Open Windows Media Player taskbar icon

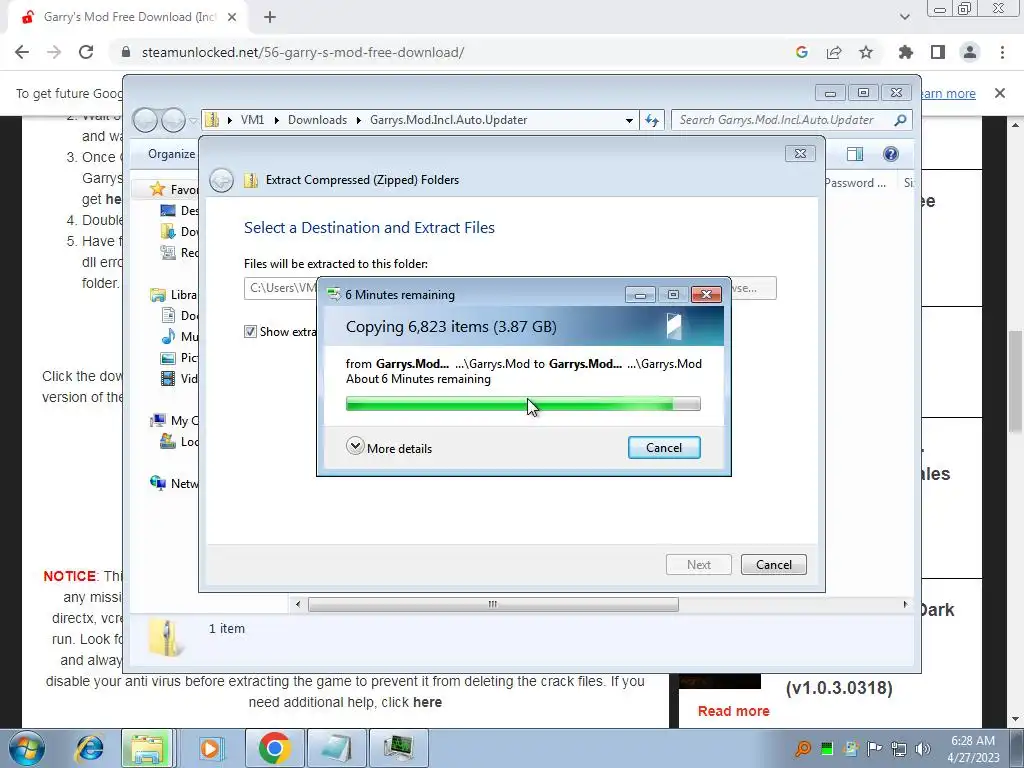[210, 748]
